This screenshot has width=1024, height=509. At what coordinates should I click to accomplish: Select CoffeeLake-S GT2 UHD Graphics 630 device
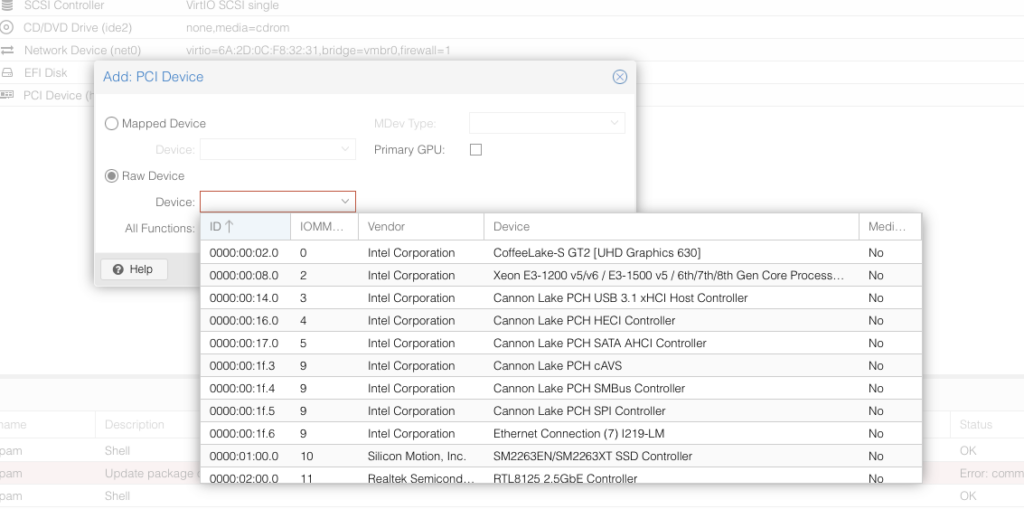(596, 253)
